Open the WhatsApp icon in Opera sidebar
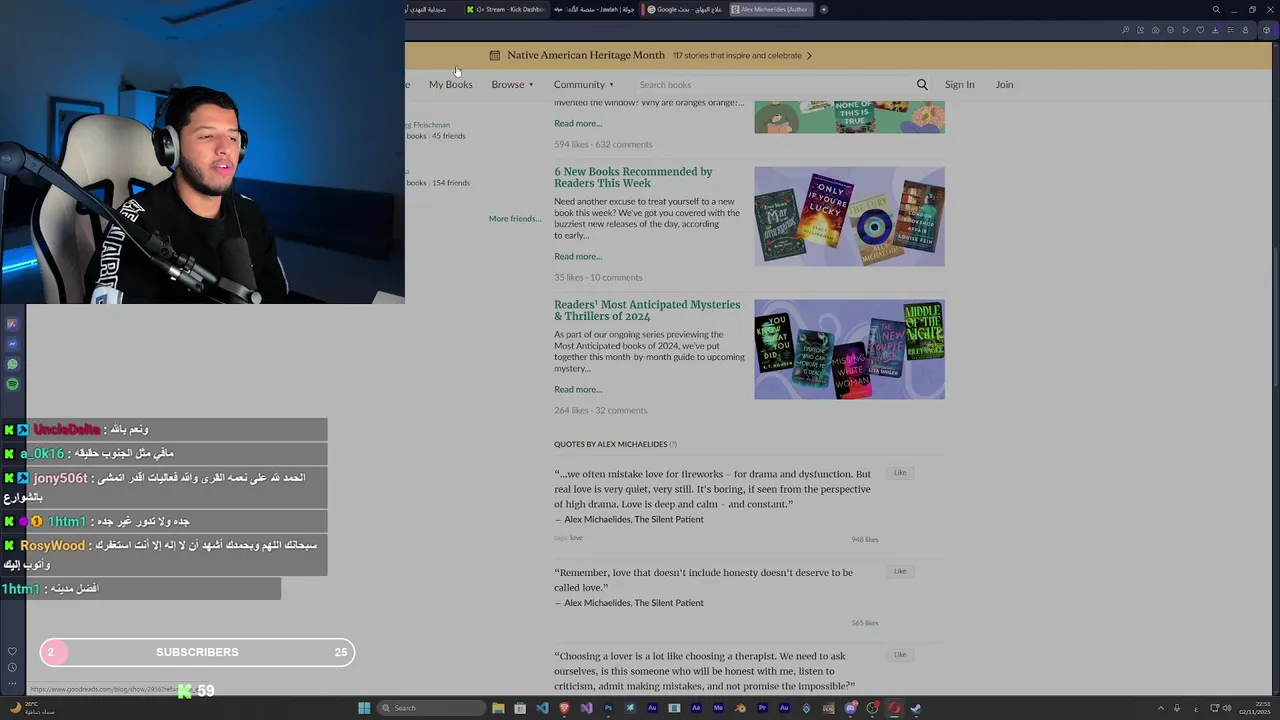The image size is (1280, 720). tap(12, 364)
